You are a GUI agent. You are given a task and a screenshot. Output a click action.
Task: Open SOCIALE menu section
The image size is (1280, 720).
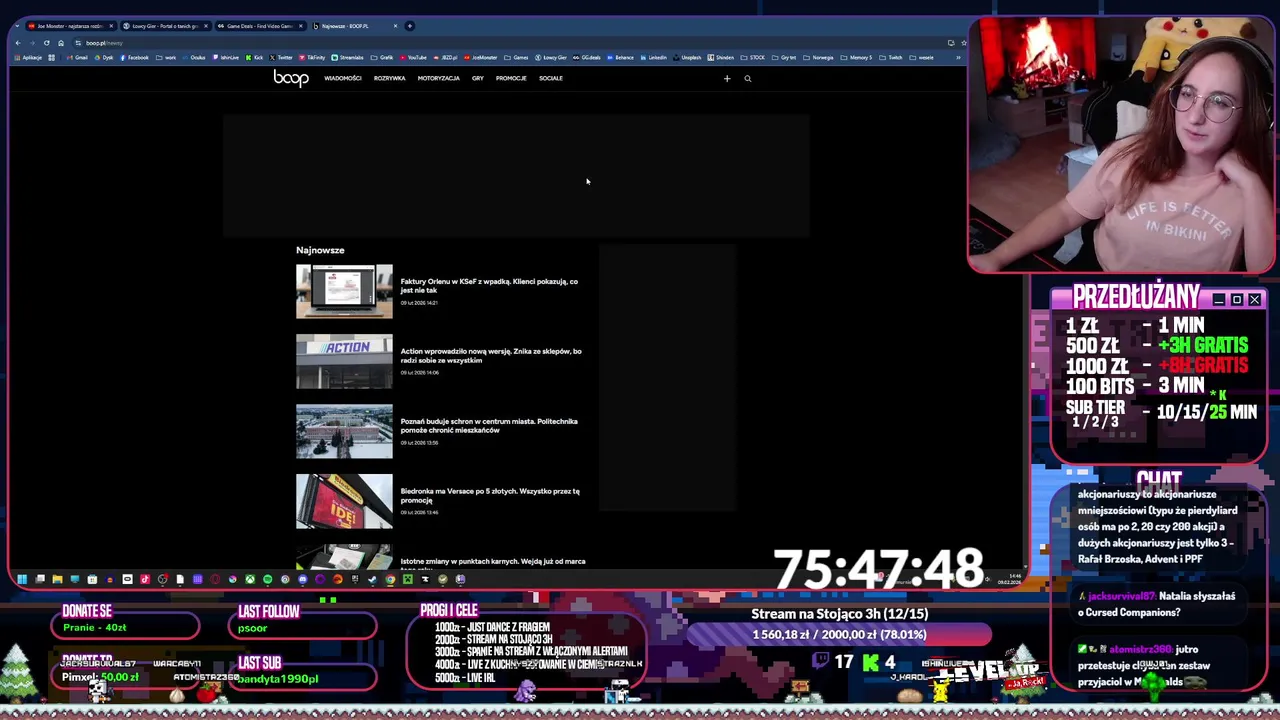551,78
